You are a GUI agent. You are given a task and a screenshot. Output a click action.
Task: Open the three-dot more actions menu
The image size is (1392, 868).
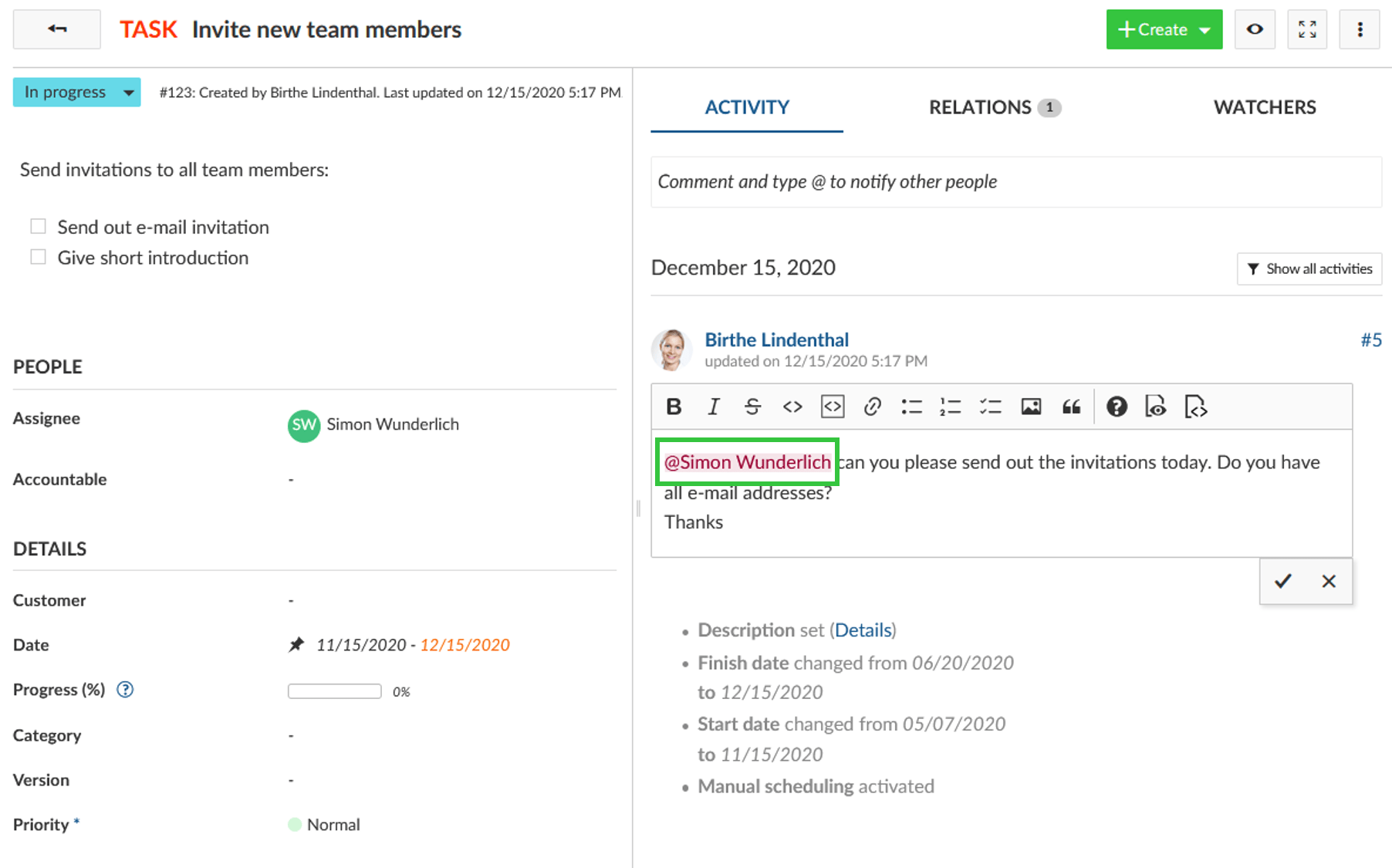pyautogui.click(x=1360, y=29)
